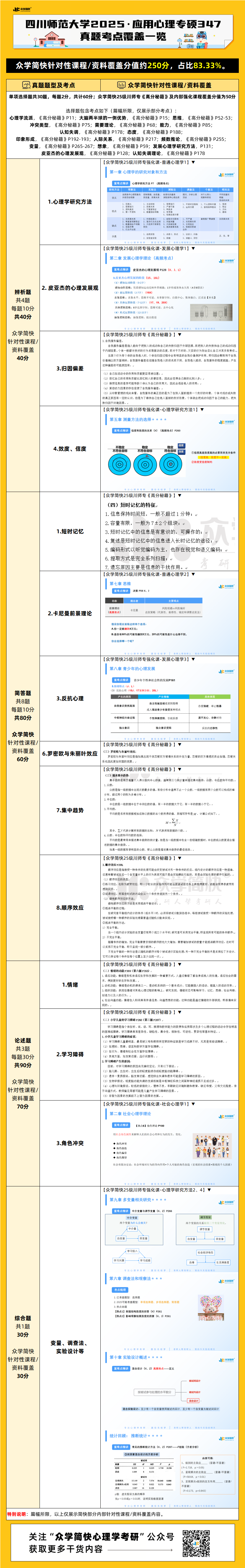Click the （四）短时记忆的特征 heading
Image resolution: width=245 pixels, height=1568 pixels.
[132, 505]
